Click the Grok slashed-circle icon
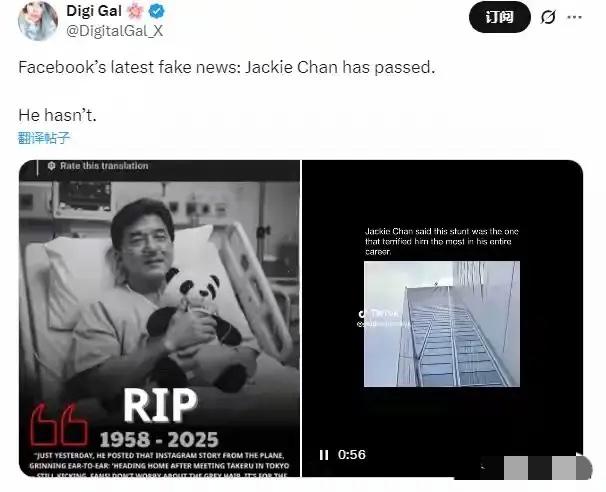Screen dimensions: 606x492 pyautogui.click(x=548, y=17)
